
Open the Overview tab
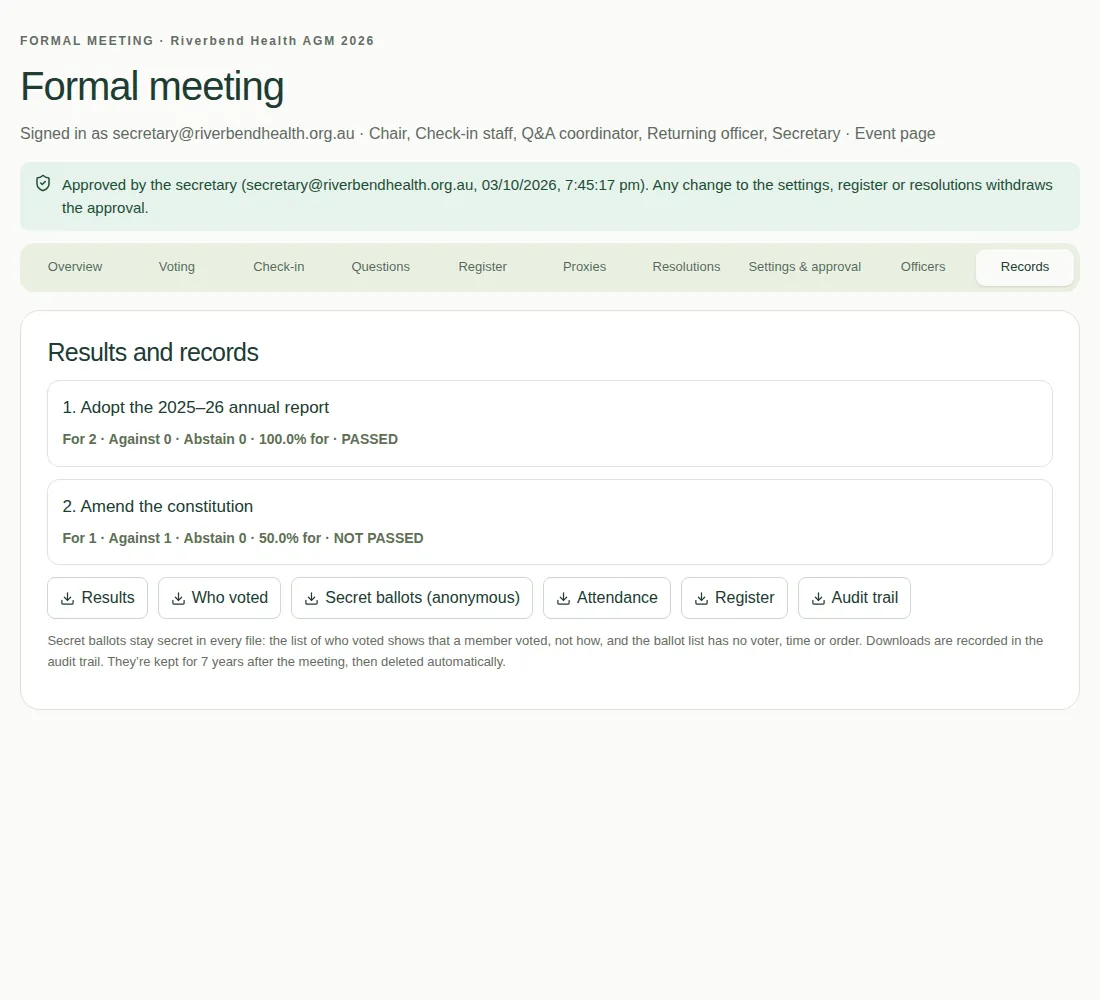(75, 267)
